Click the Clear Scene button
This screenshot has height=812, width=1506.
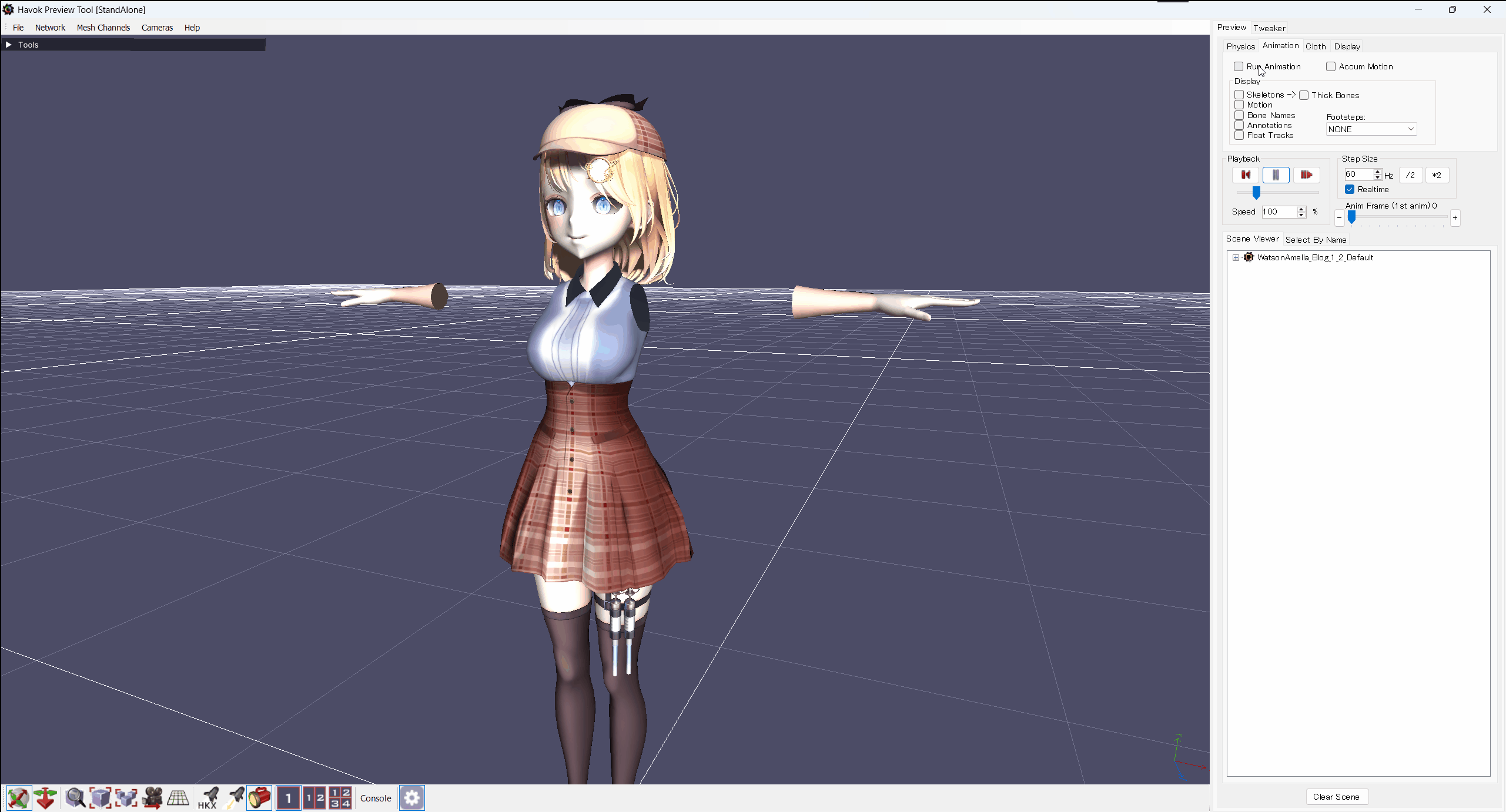click(1336, 797)
